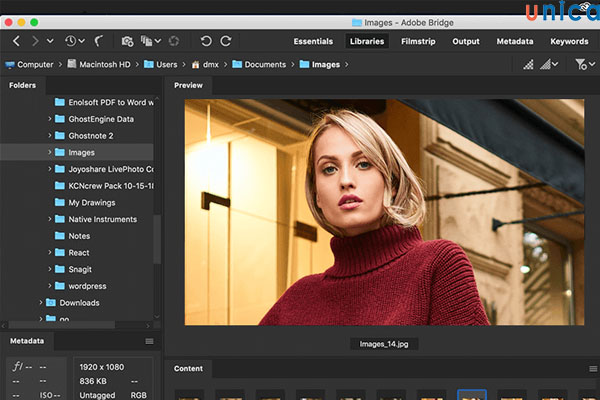Open the Content panel menu icon

pos(593,369)
